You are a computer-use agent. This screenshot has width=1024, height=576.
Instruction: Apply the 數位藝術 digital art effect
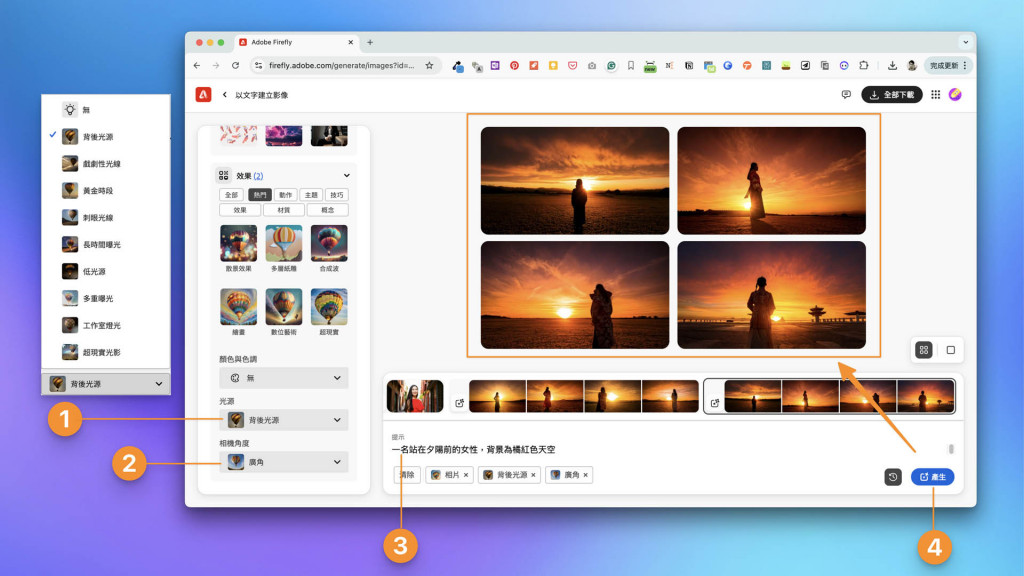[283, 306]
